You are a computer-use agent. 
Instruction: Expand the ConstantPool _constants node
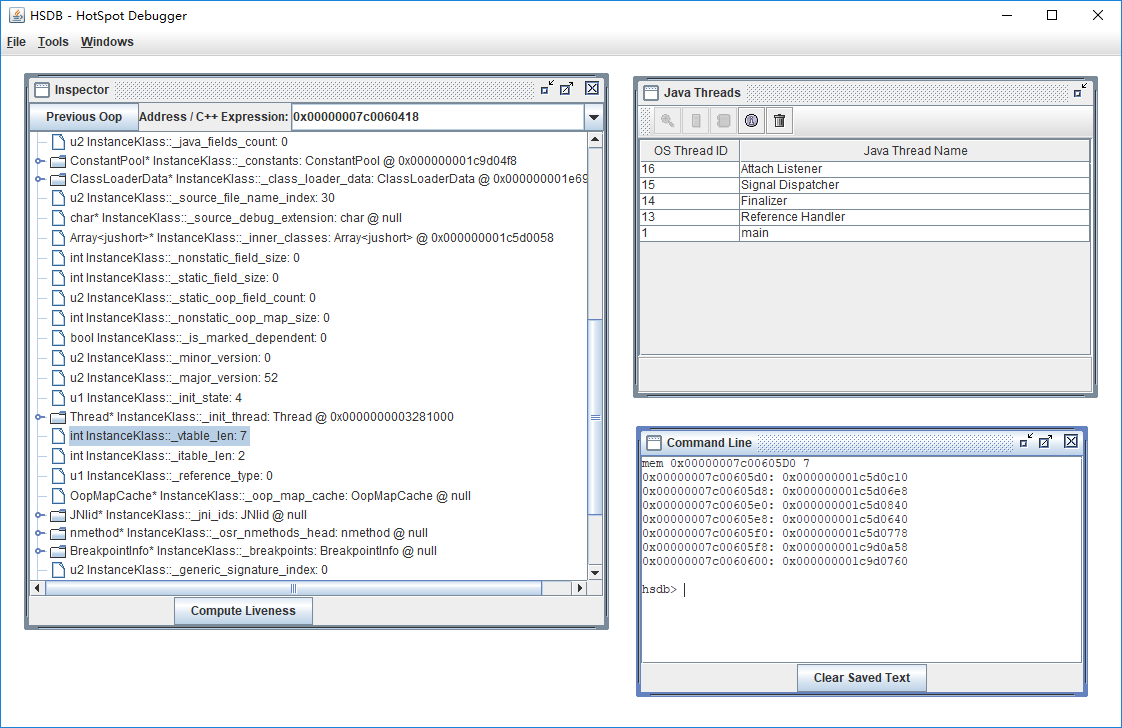pos(40,161)
